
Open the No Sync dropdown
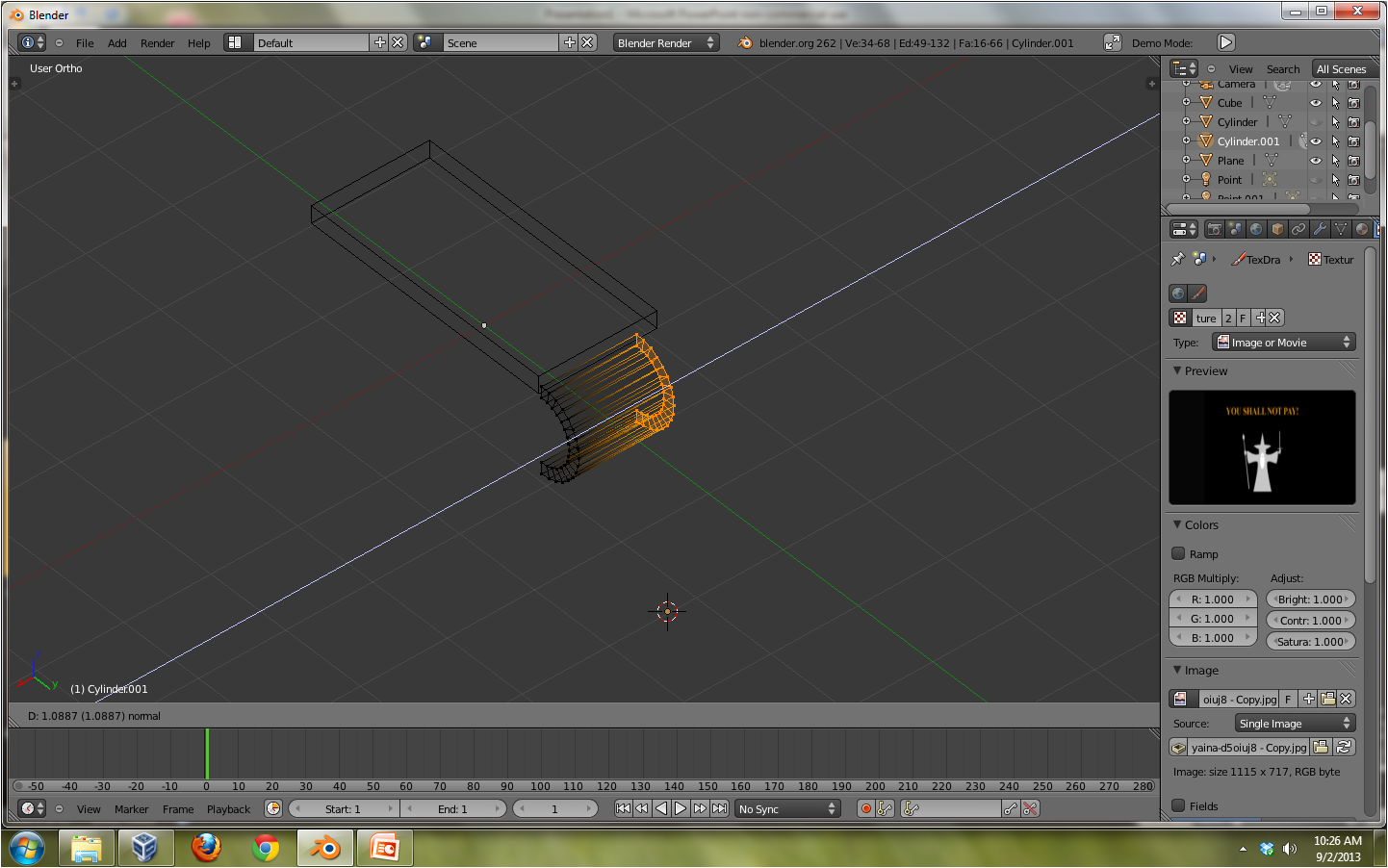pos(787,808)
